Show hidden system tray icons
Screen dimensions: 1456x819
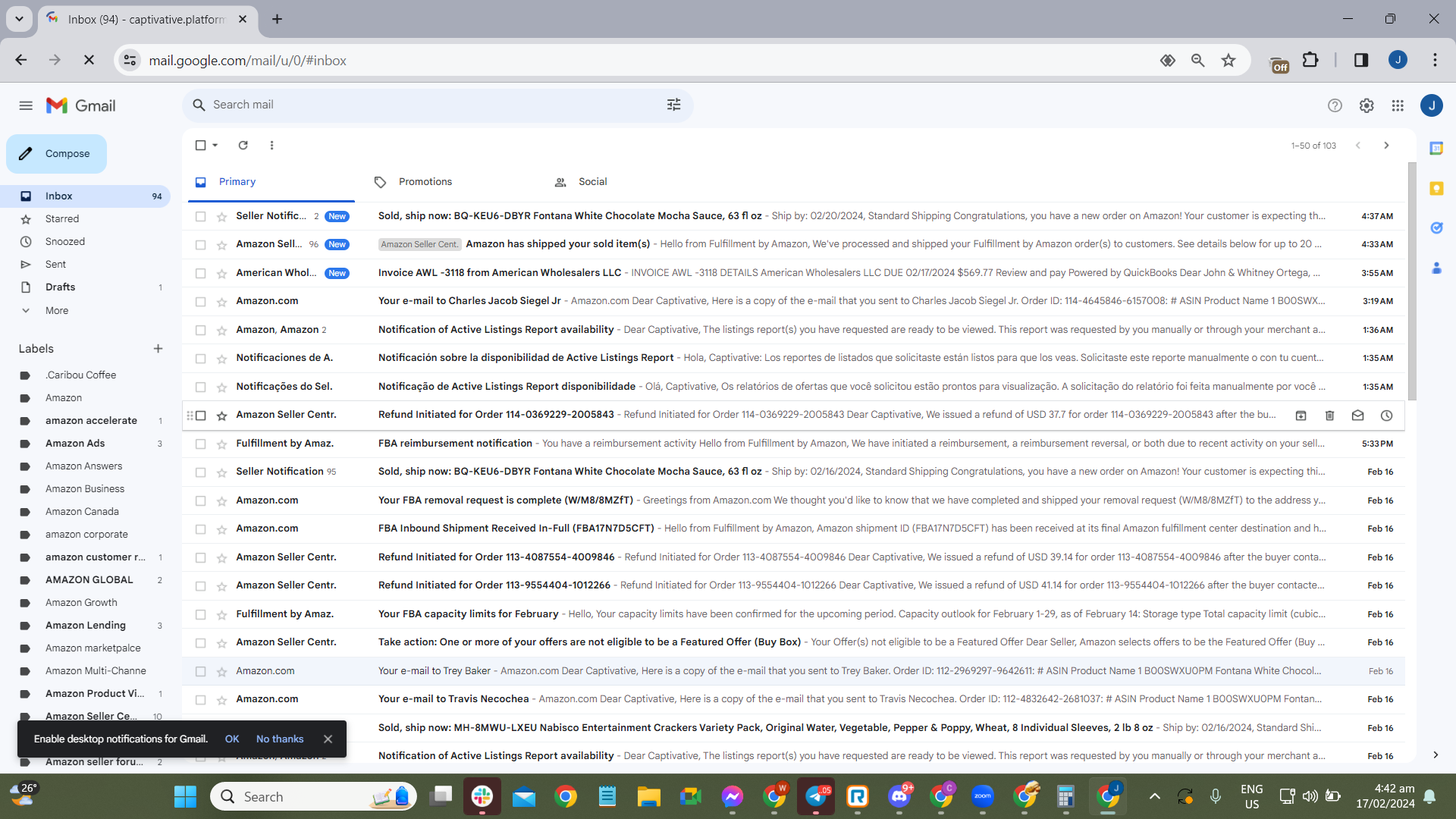[x=1154, y=796]
